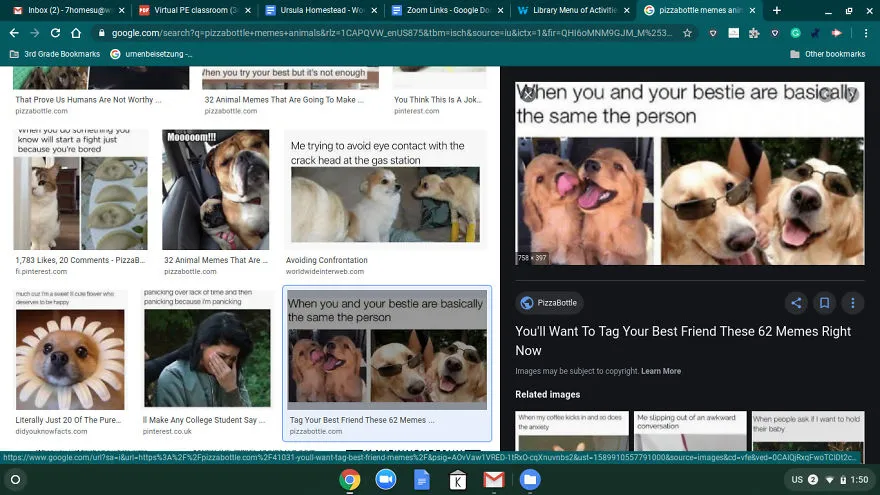Screen dimensions: 880x495
Task: Close the image preview panel
Action: coord(528,94)
